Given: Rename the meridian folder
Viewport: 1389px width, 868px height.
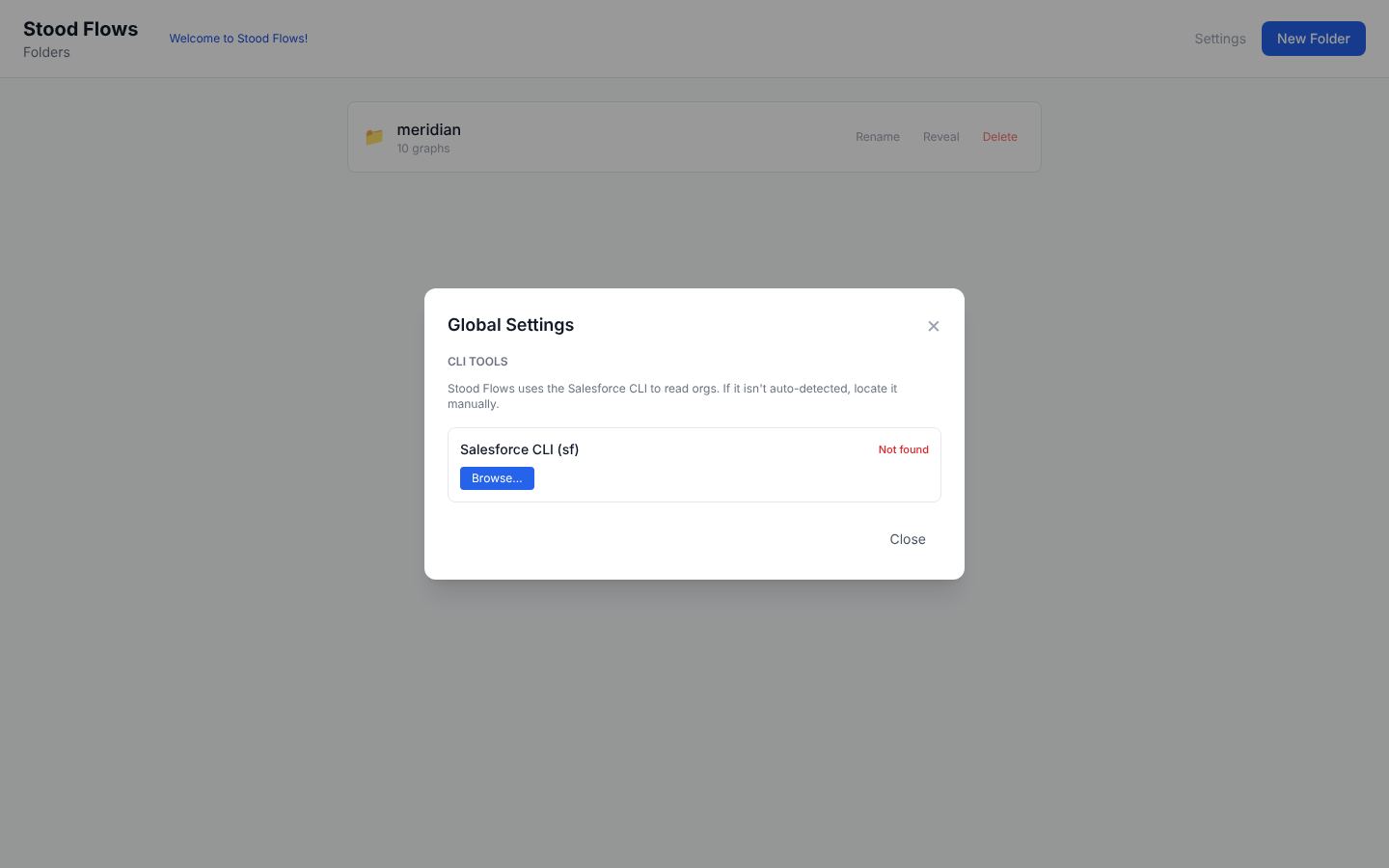Looking at the screenshot, I should 878,137.
